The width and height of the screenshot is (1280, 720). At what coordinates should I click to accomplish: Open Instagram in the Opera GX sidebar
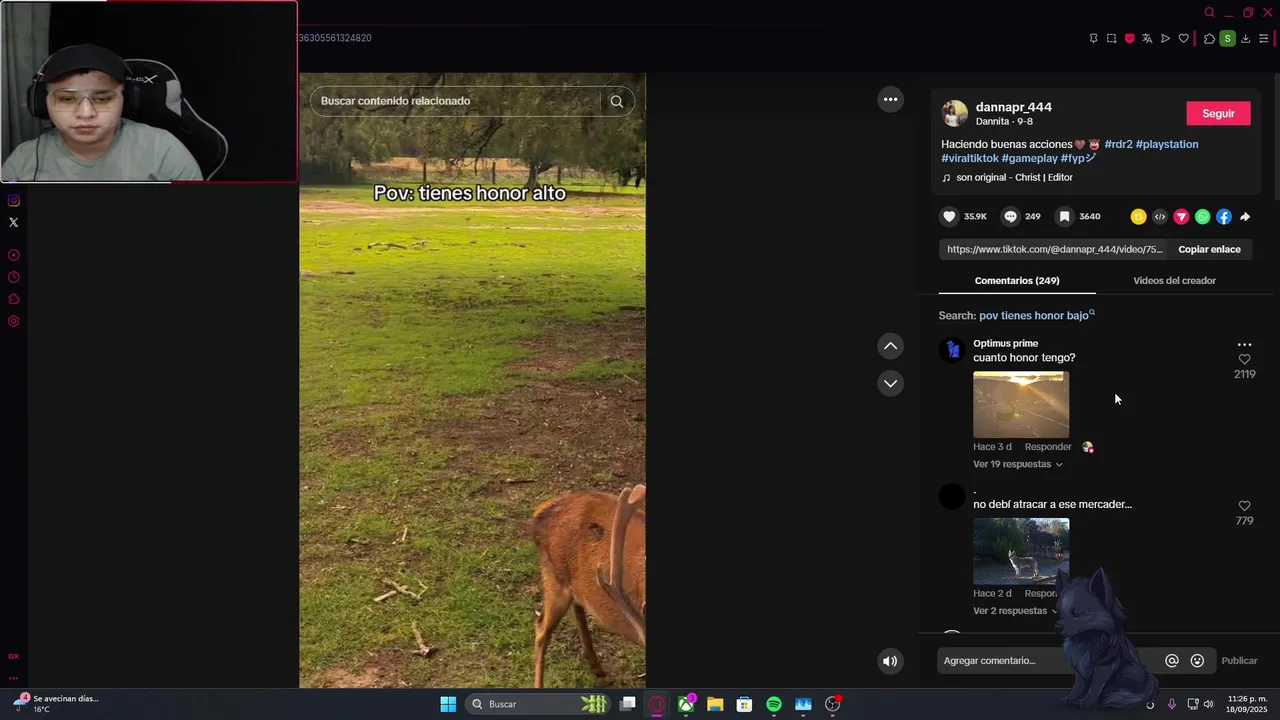pyautogui.click(x=13, y=200)
